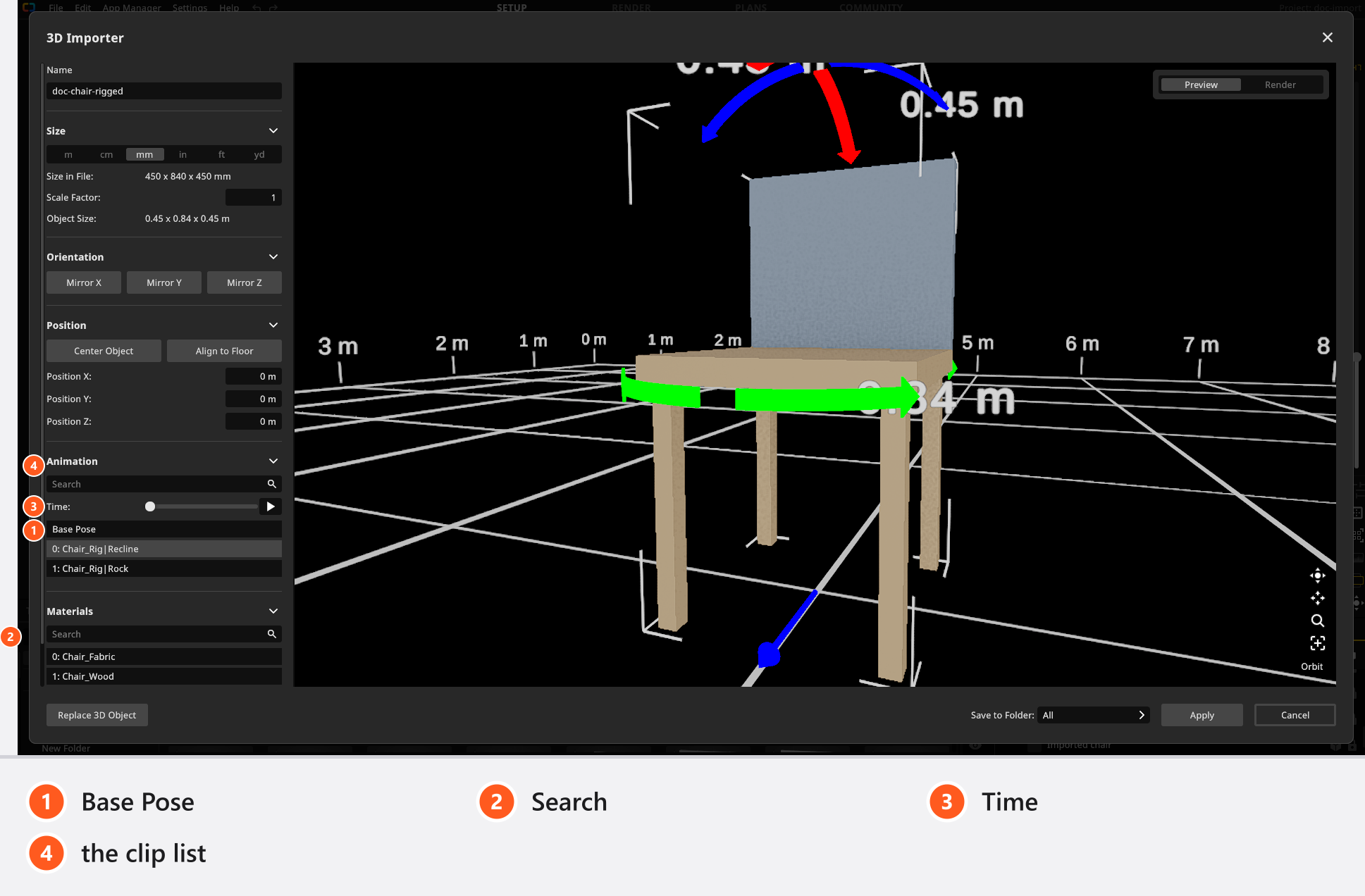Click Replace 3D Object button
1365x896 pixels.
(x=97, y=715)
